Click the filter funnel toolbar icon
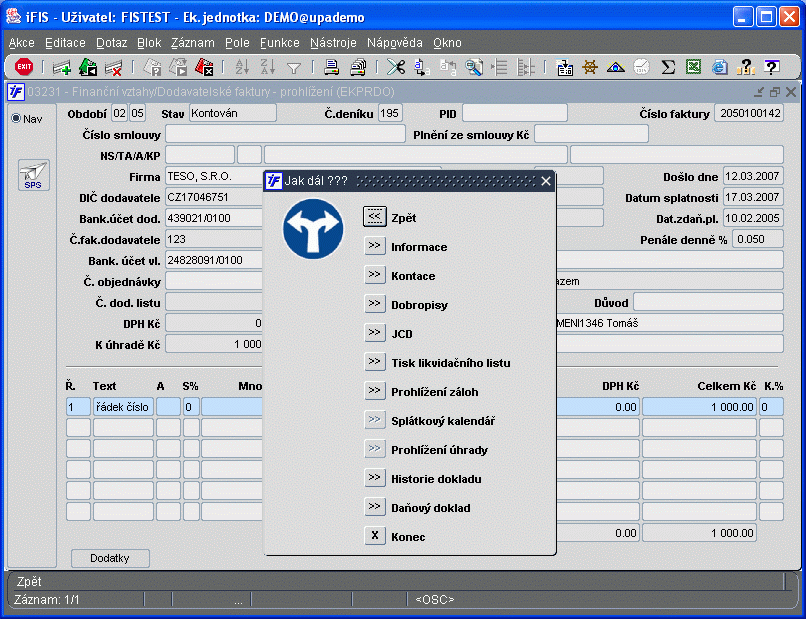This screenshot has height=619, width=806. click(294, 67)
